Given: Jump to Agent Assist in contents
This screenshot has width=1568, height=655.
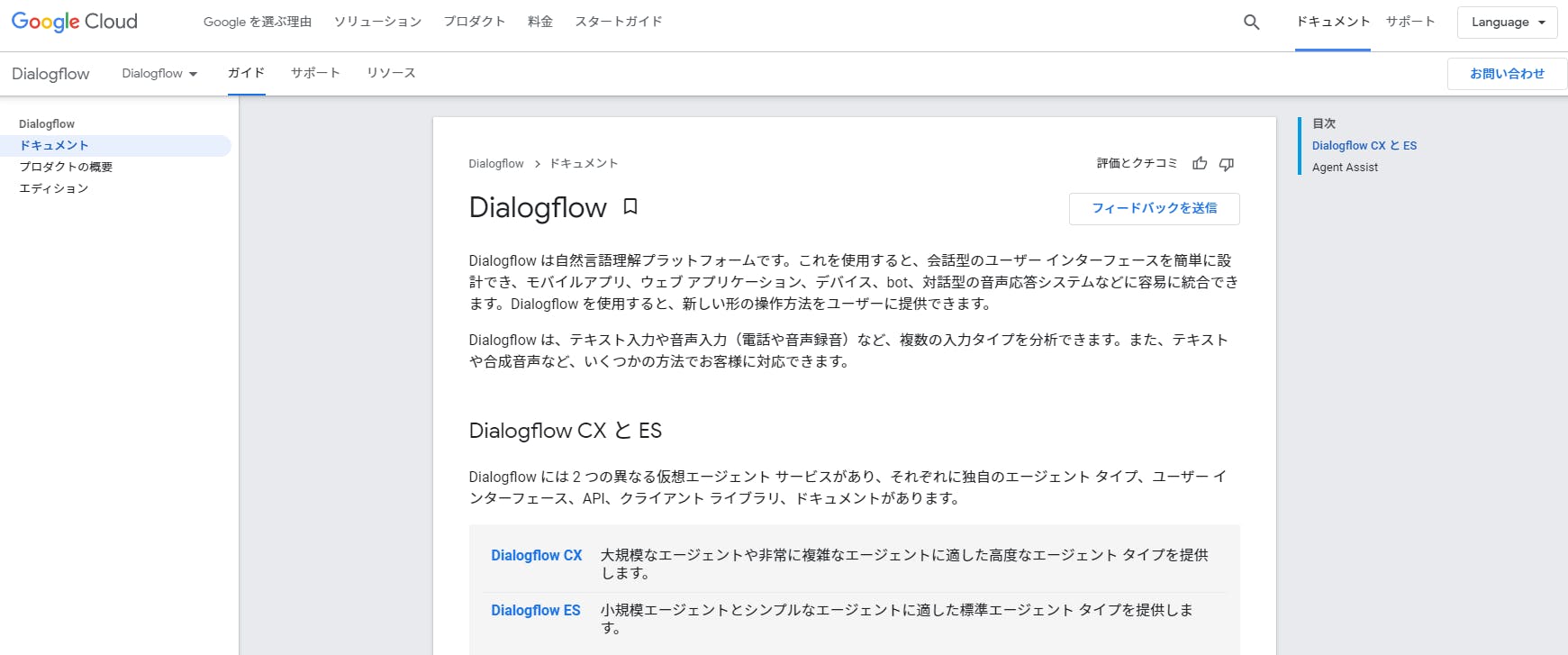Looking at the screenshot, I should tap(1345, 168).
